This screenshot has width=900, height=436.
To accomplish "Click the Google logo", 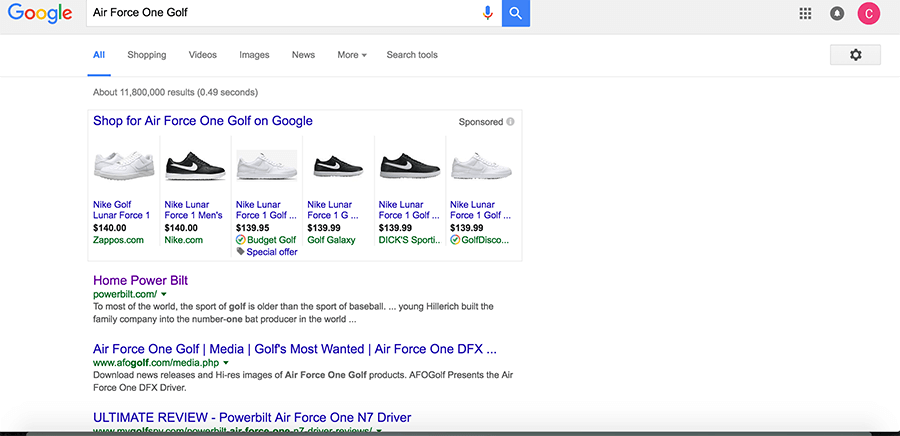I will tap(40, 13).
